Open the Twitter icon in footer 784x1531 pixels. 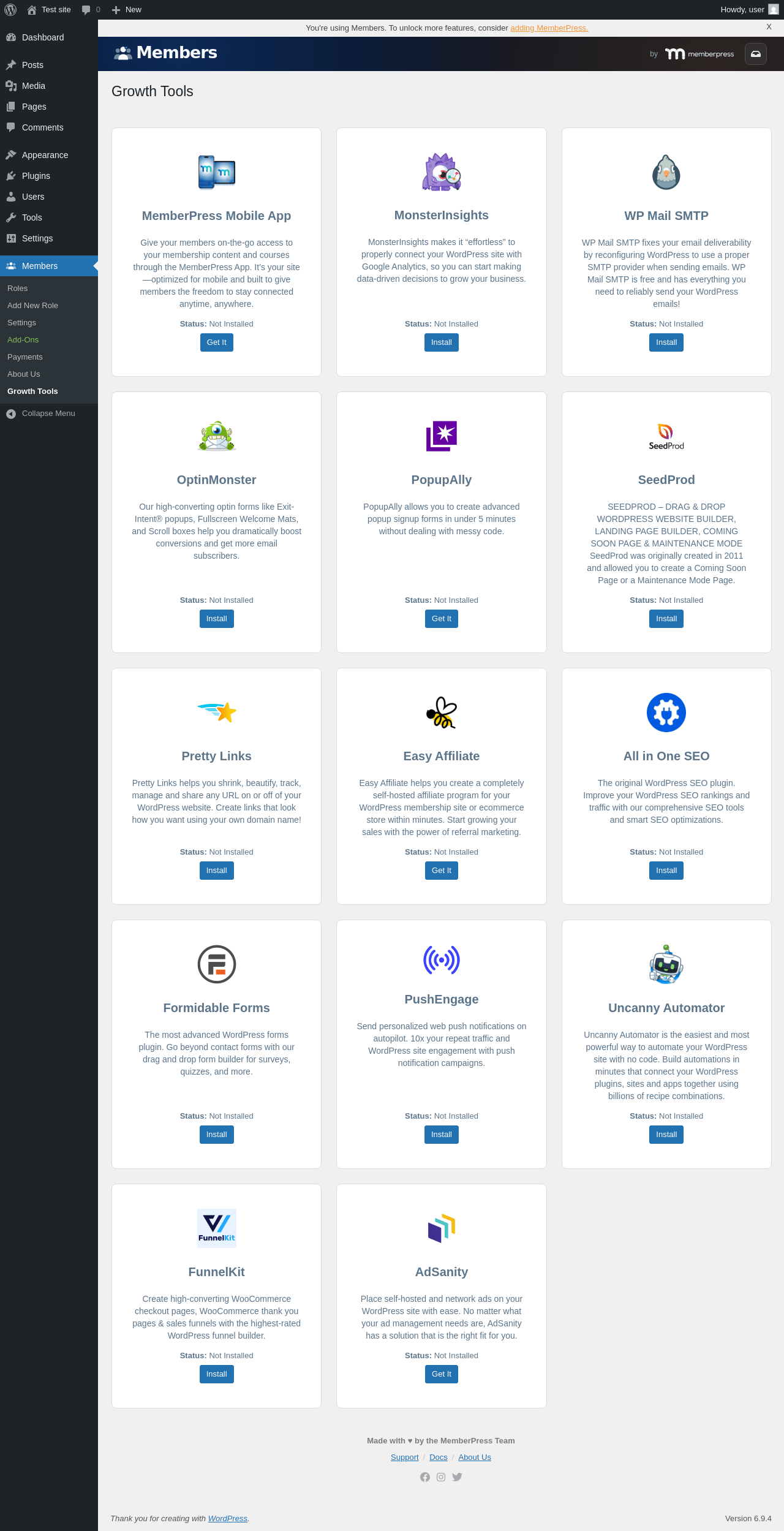(x=457, y=1477)
